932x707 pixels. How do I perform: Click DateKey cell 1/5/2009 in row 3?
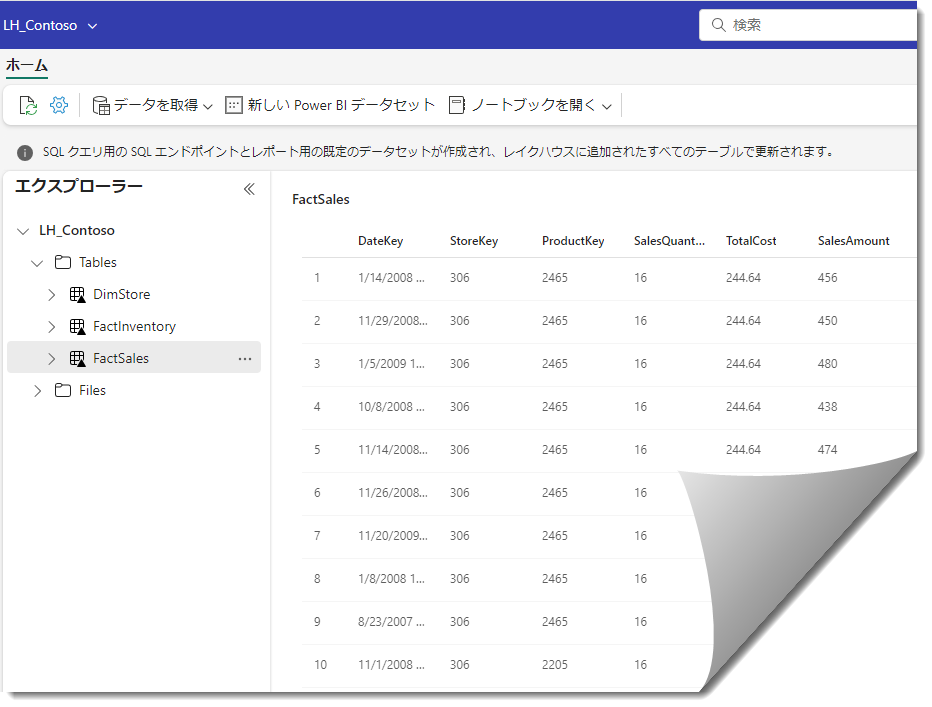pyautogui.click(x=391, y=364)
